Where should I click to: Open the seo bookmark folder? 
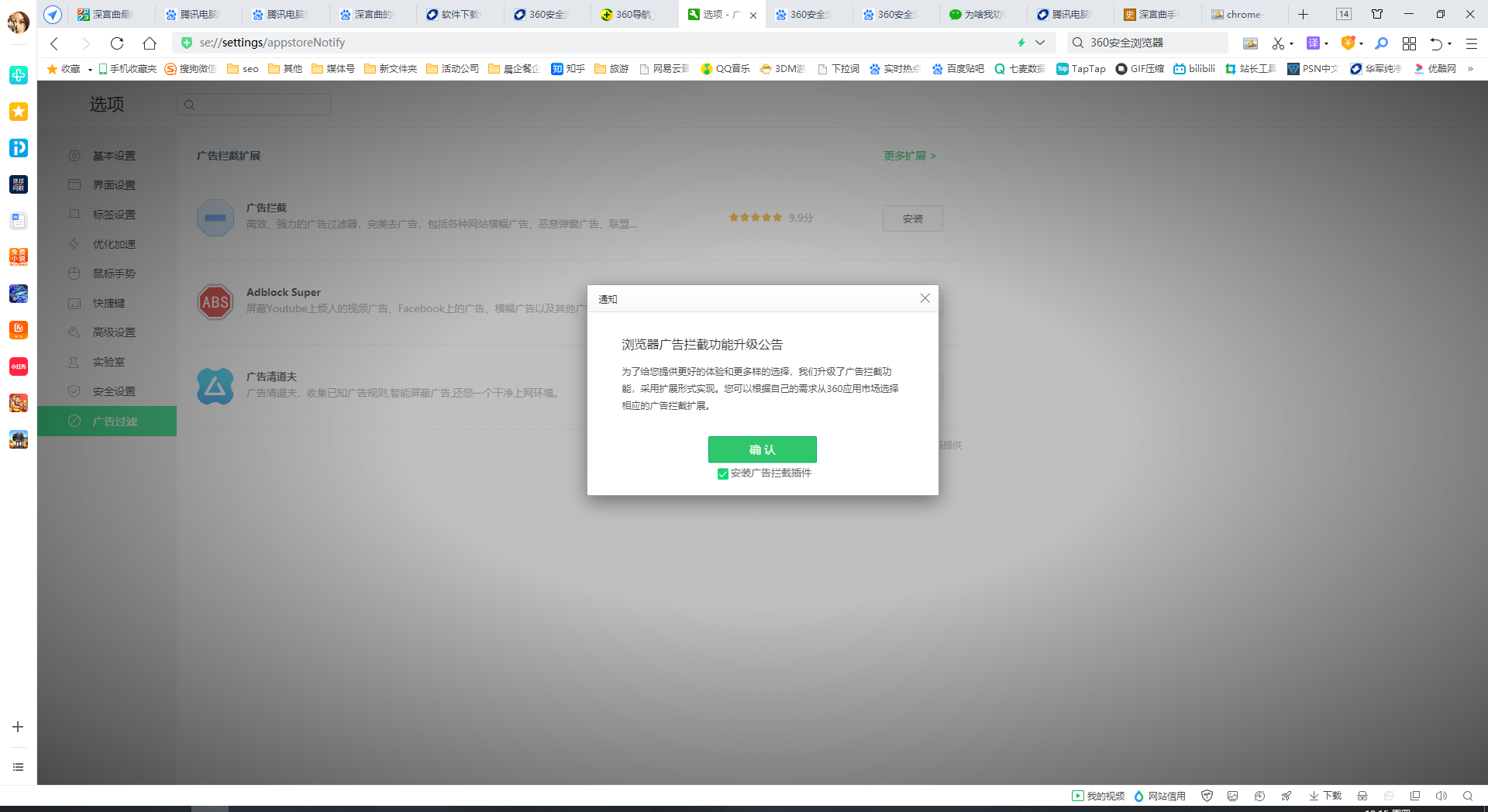[x=243, y=69]
